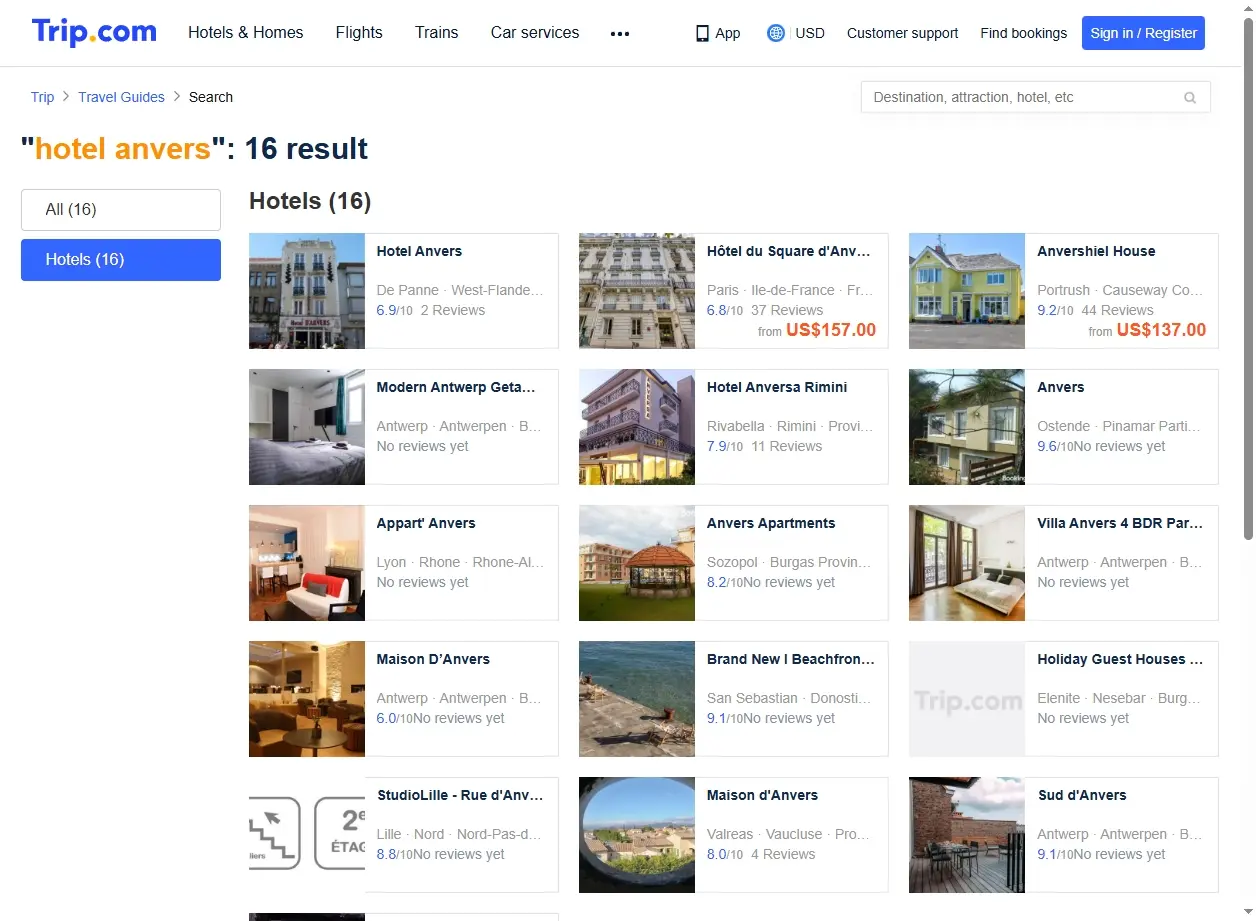Click the globe language icon
This screenshot has height=921, width=1256.
(x=775, y=33)
